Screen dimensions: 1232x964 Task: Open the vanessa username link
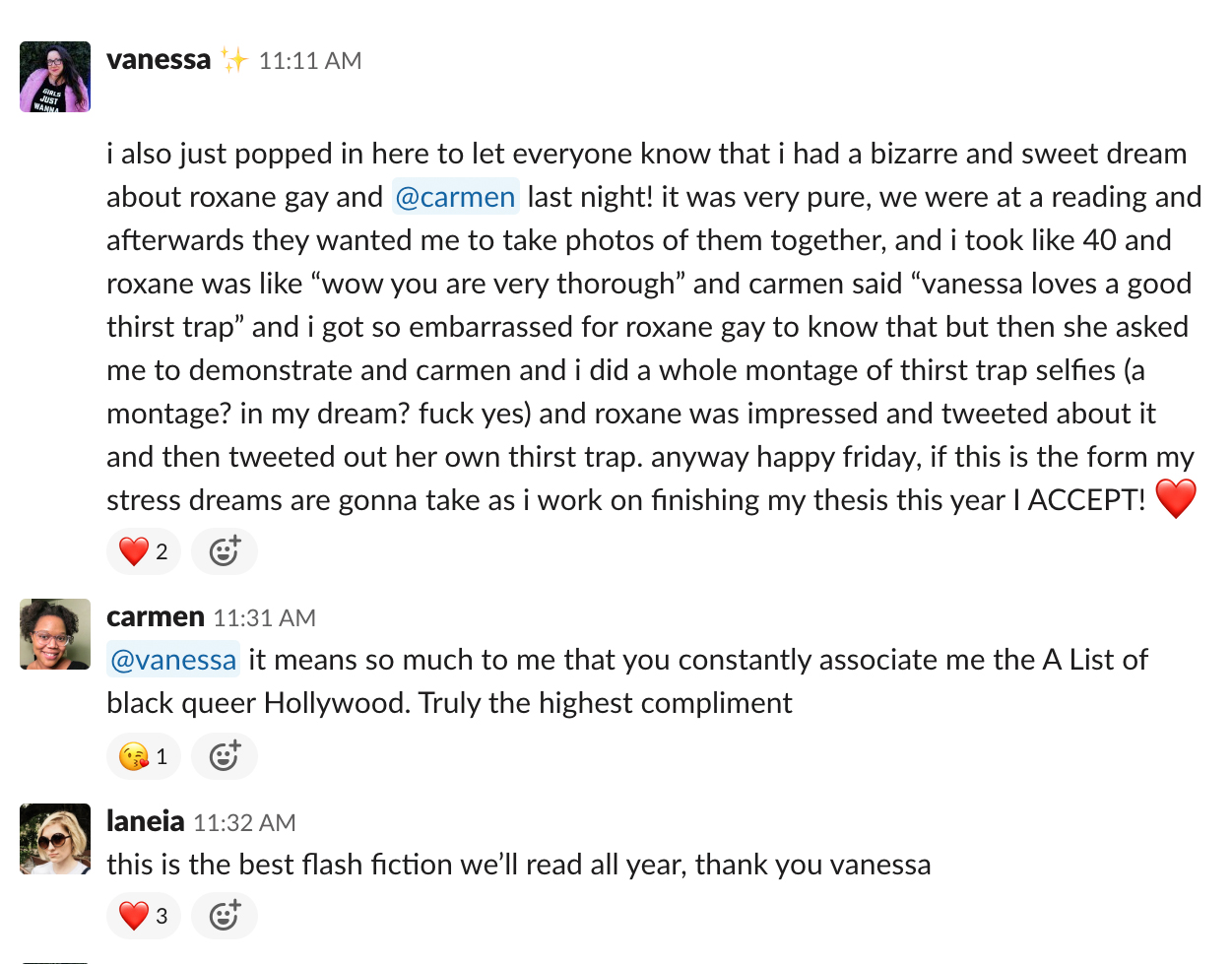point(159,60)
